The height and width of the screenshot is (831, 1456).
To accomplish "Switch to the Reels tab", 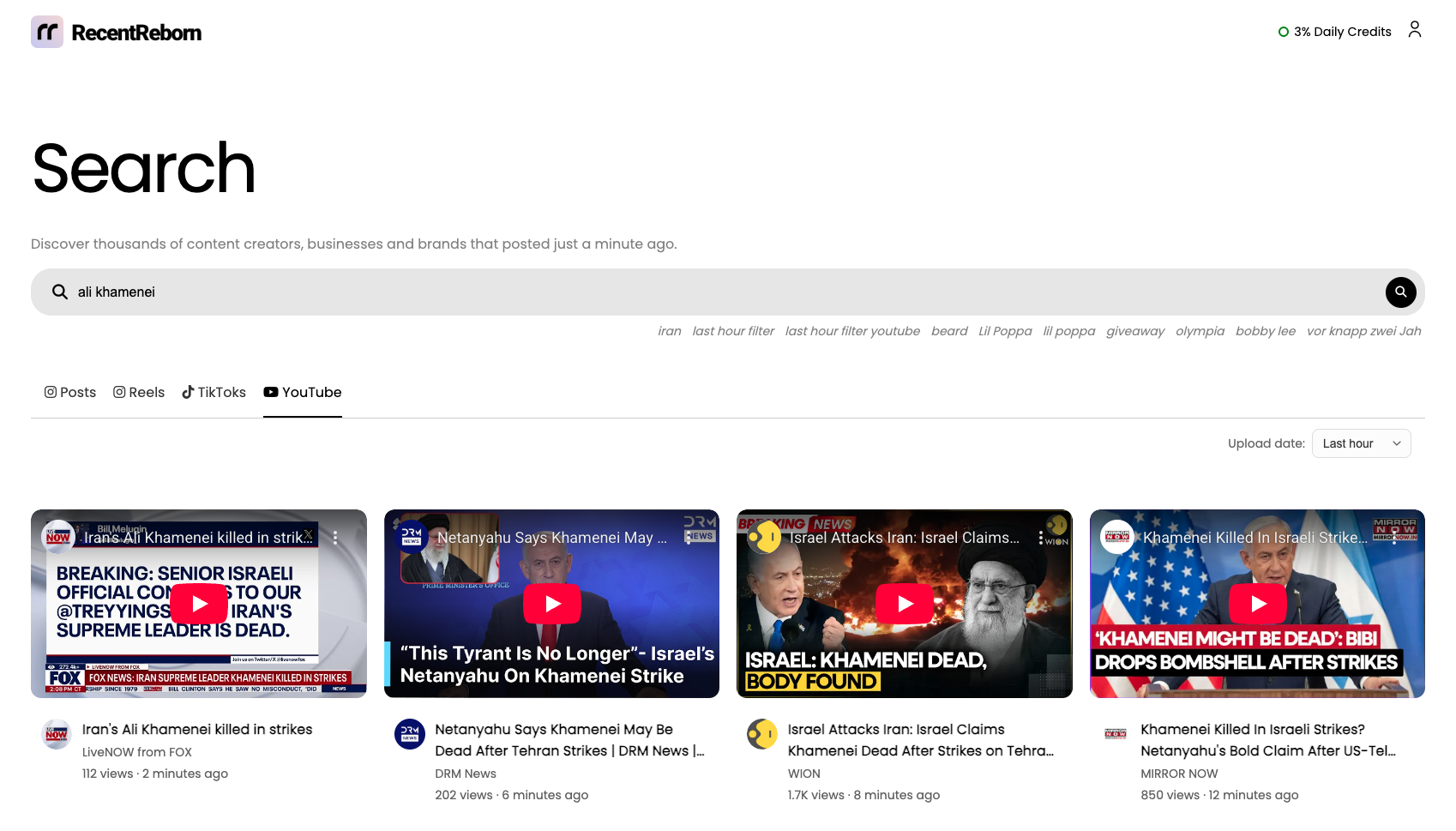I will (139, 392).
